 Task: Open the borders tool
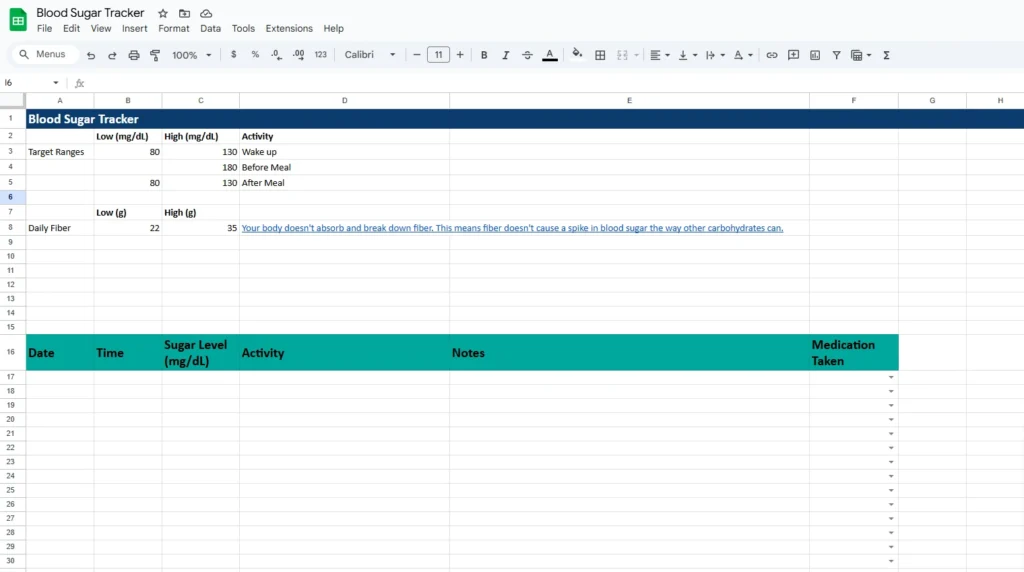coord(600,55)
